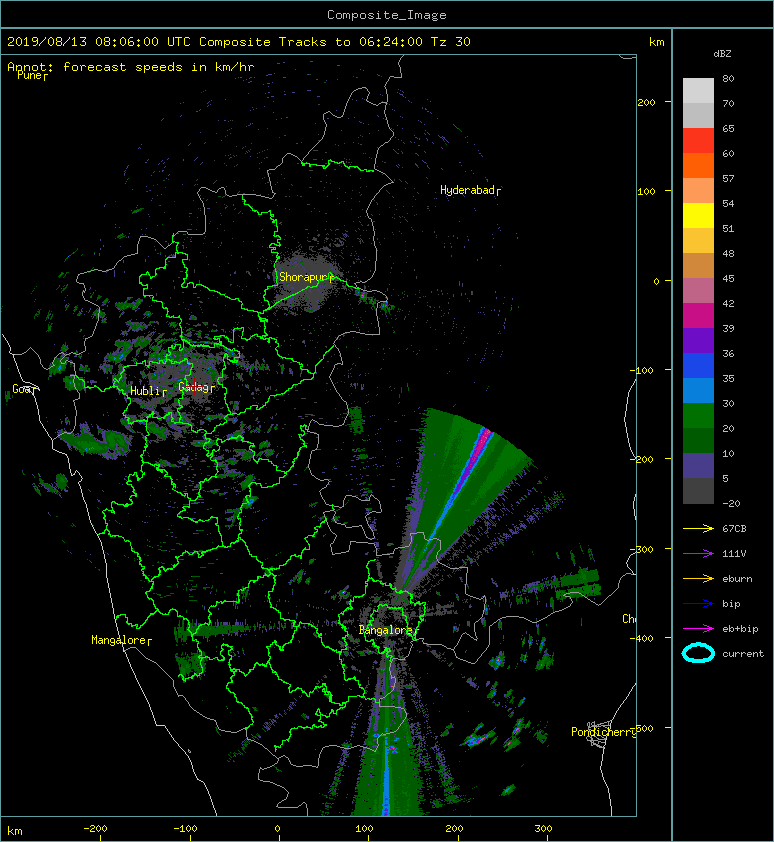Click the eb+bip legend label
This screenshot has height=842, width=774.
(x=740, y=629)
